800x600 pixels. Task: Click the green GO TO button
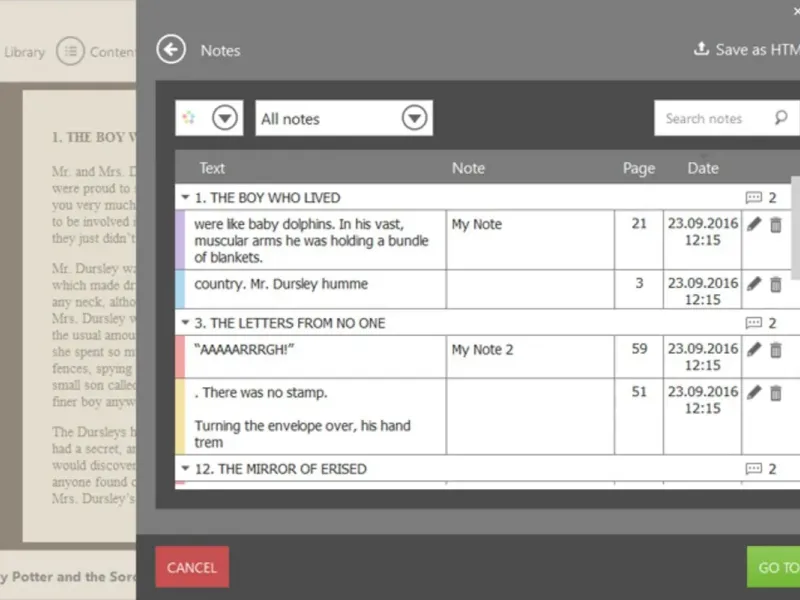coord(773,567)
